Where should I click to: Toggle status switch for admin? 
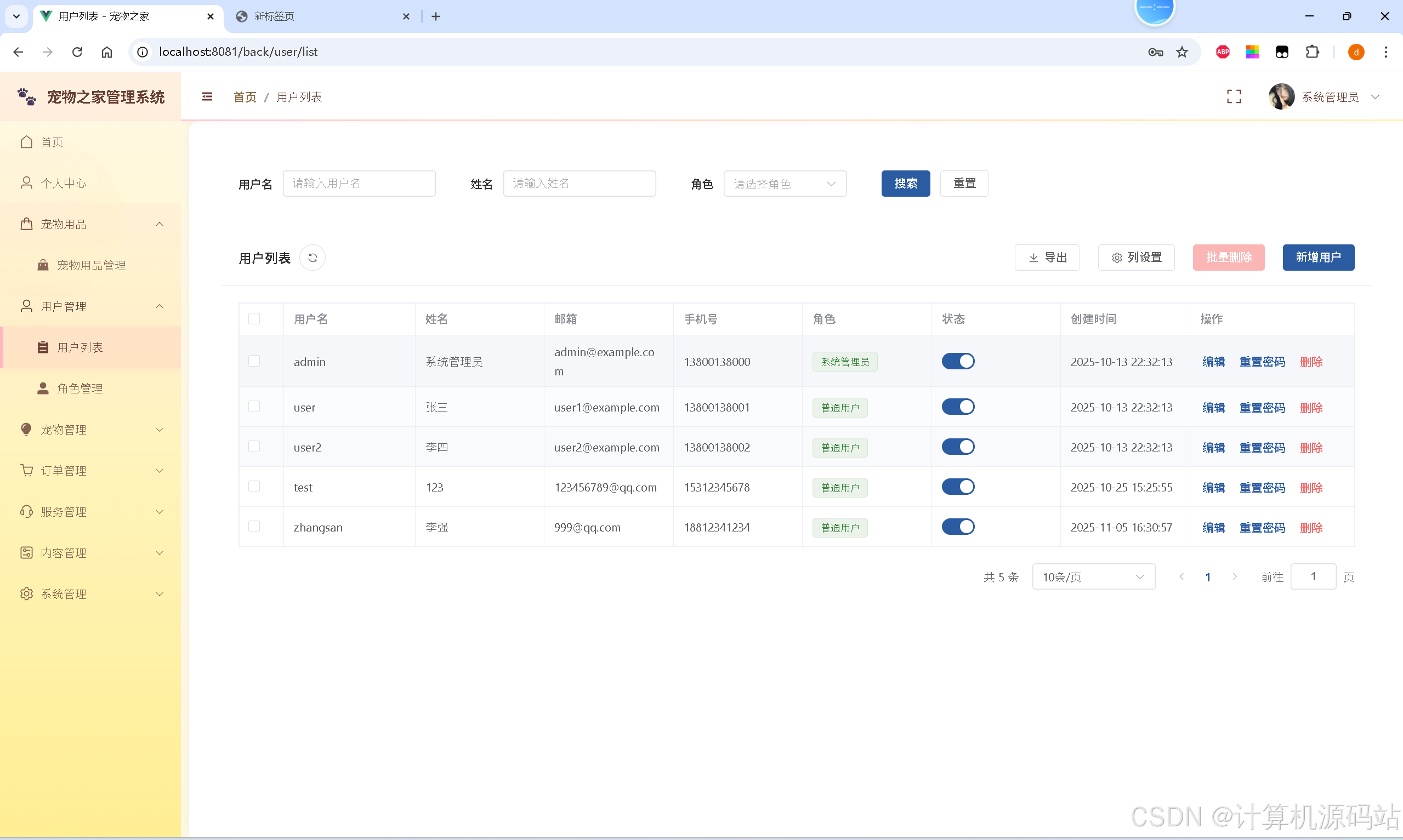958,361
